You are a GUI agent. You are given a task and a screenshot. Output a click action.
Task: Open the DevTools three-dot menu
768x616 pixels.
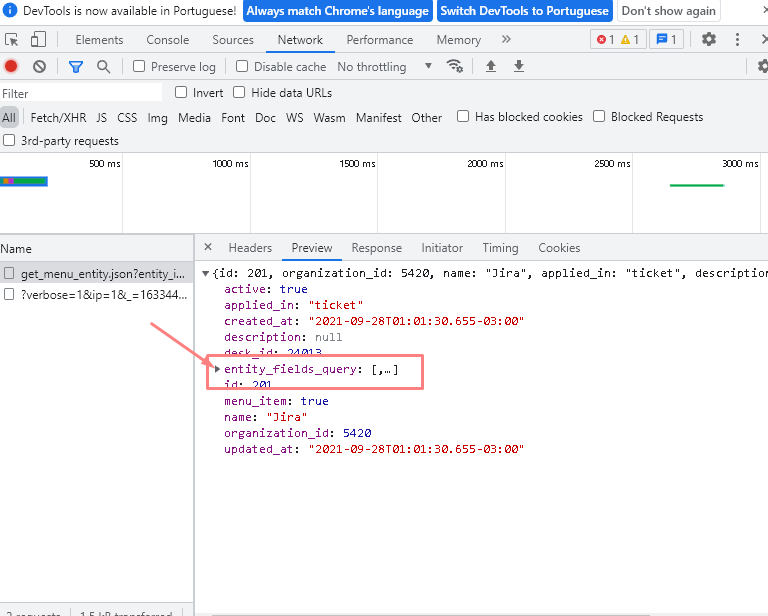pos(737,40)
